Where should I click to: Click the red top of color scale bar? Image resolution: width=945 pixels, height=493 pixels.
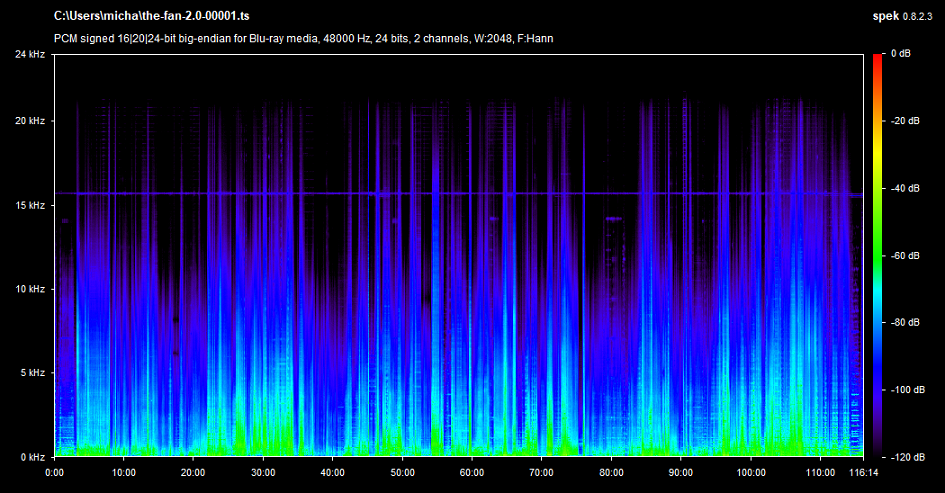tap(878, 60)
